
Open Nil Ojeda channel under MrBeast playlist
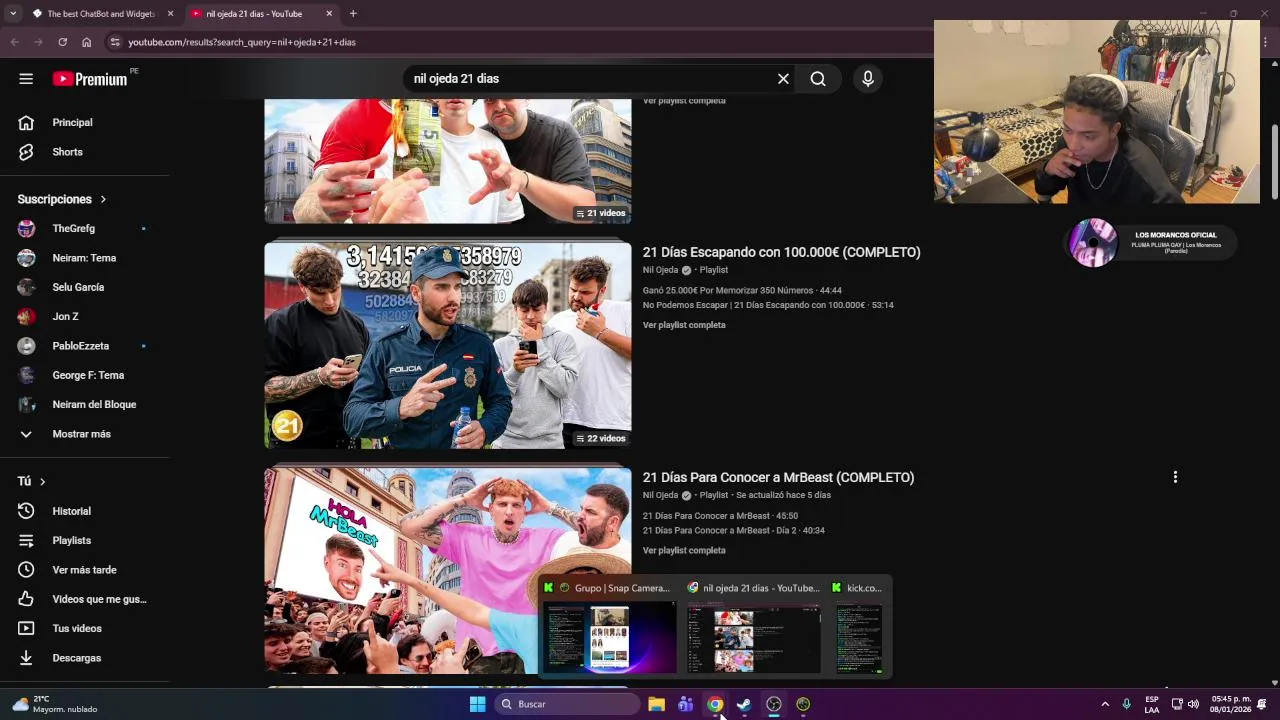click(x=660, y=495)
